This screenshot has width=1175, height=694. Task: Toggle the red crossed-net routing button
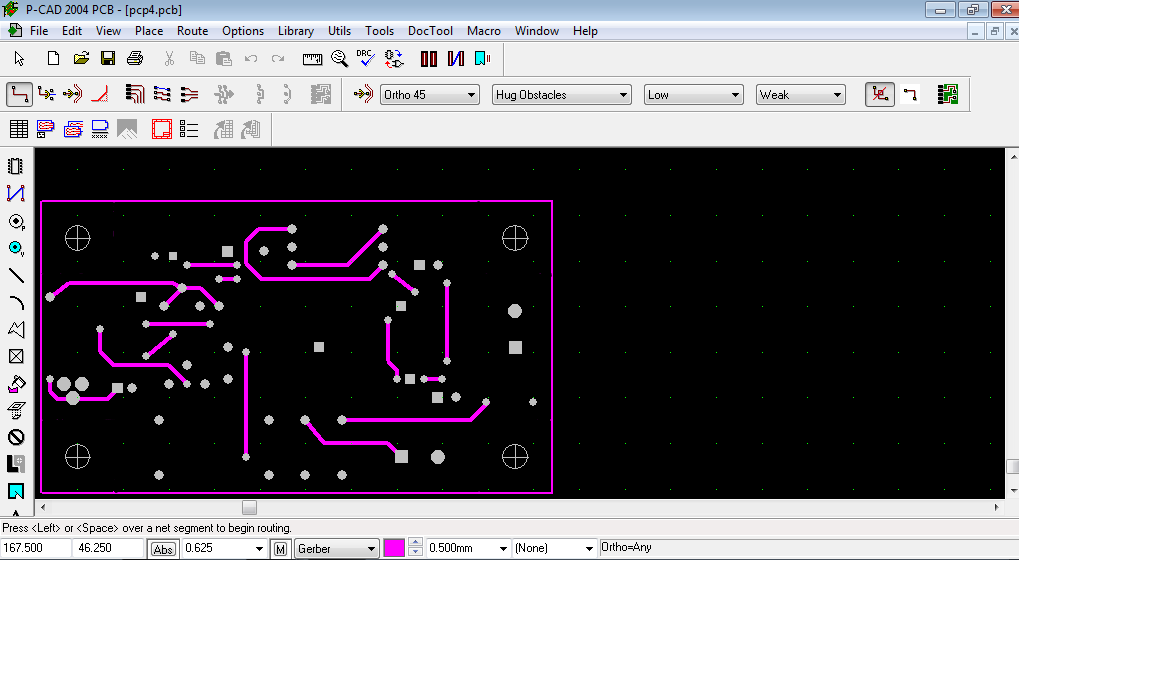coord(880,94)
